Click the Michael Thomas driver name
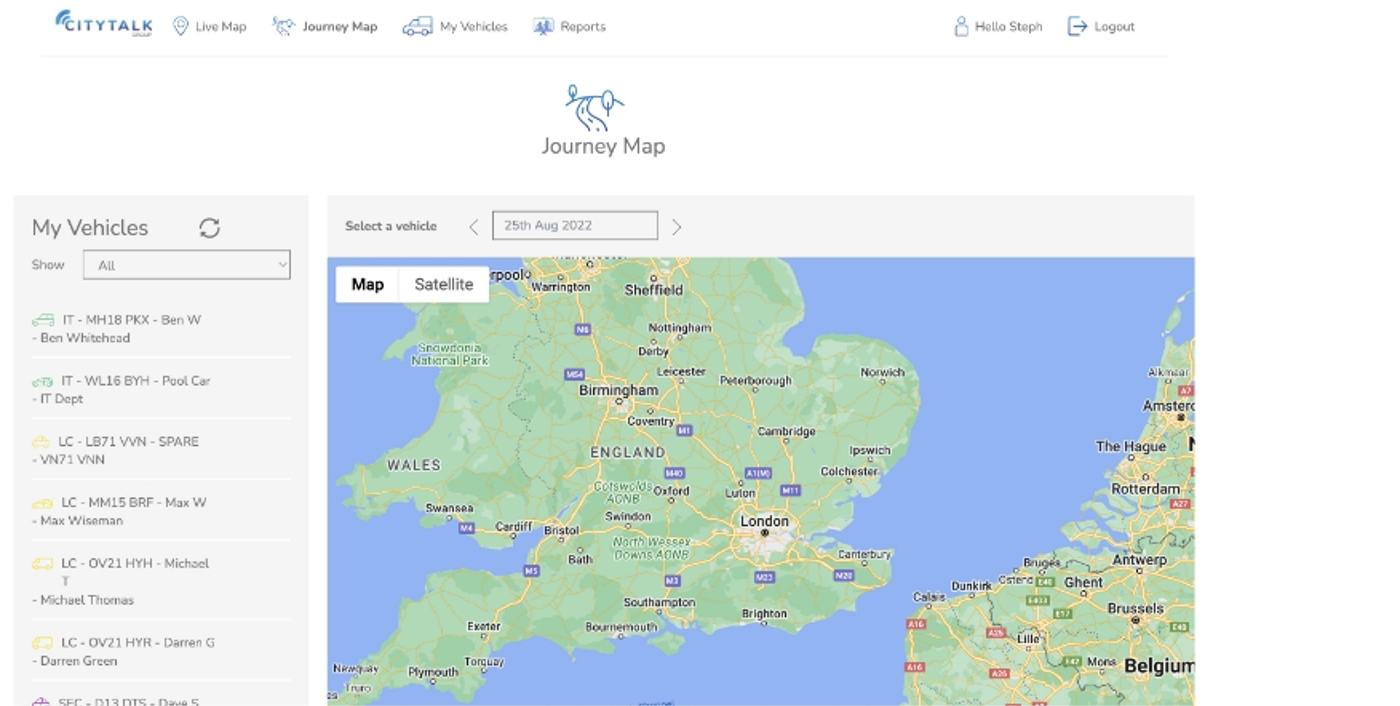1400x706 pixels. coord(87,600)
